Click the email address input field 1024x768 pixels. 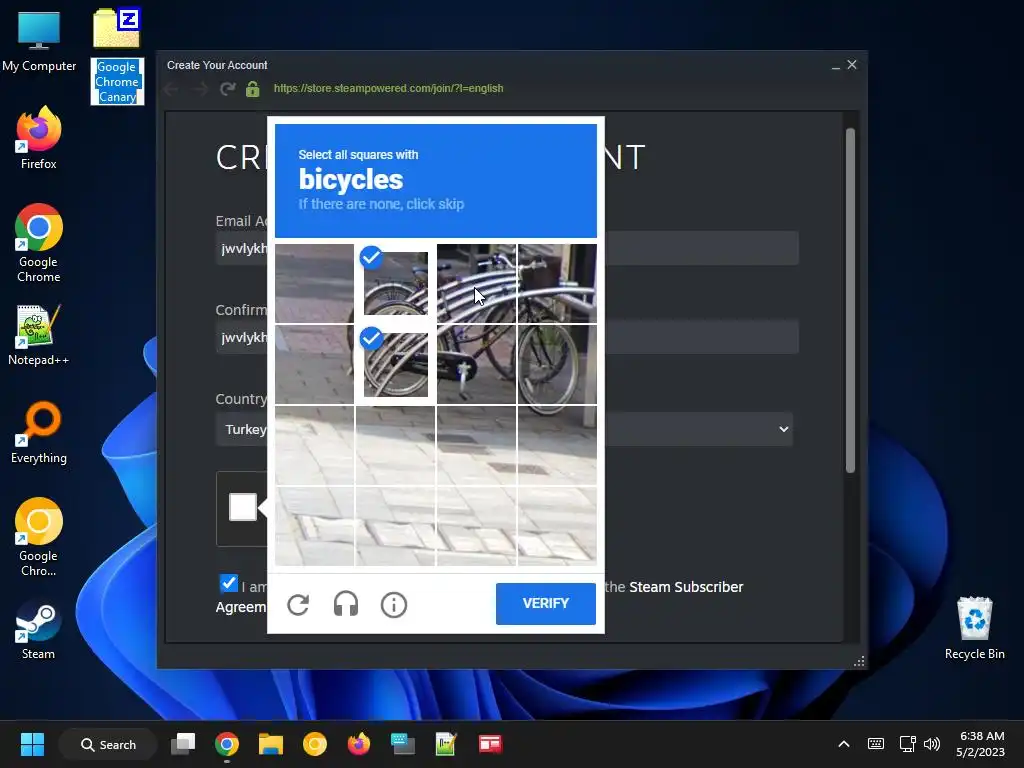tap(507, 248)
